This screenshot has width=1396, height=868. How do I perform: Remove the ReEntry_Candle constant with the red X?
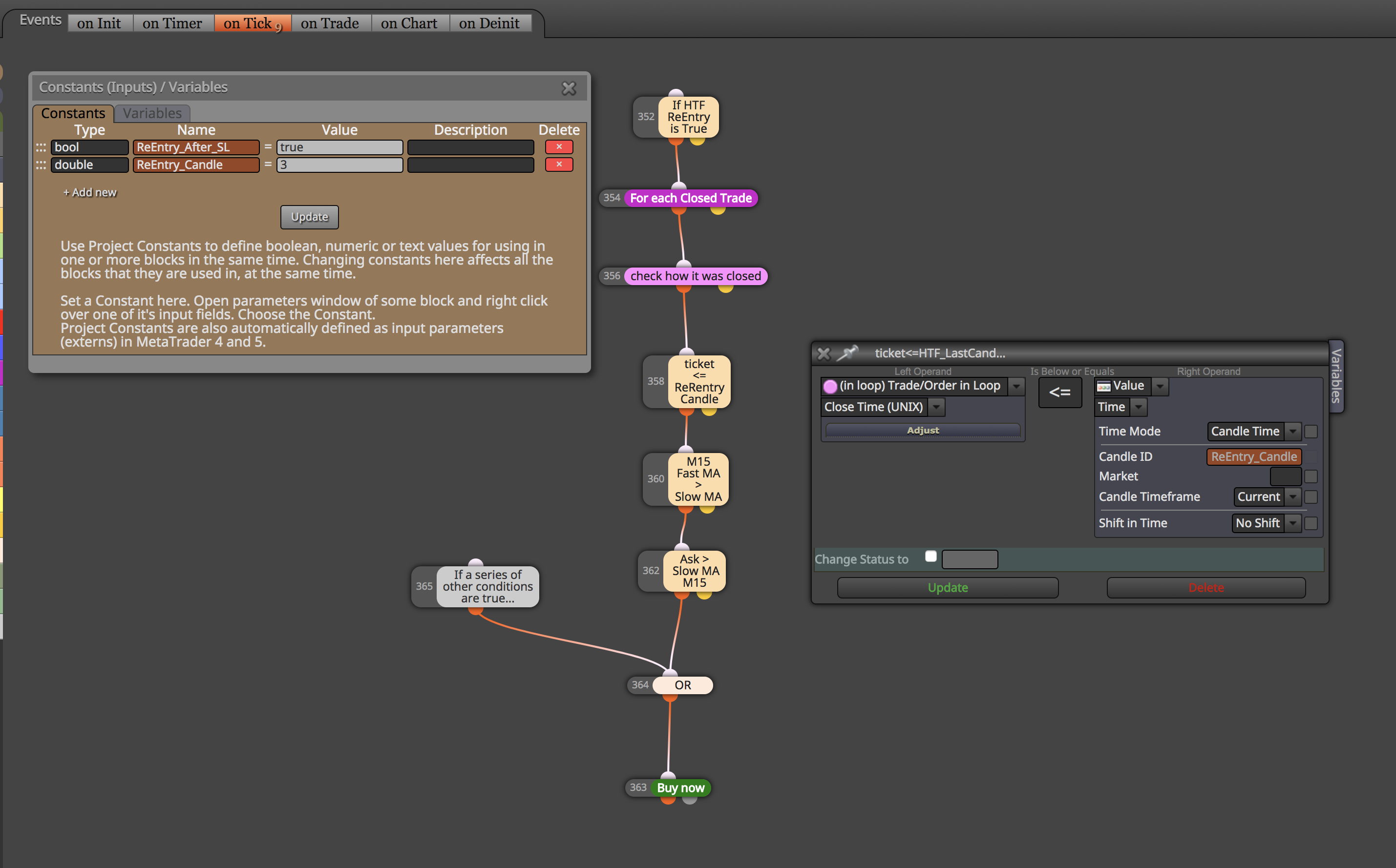coord(559,165)
